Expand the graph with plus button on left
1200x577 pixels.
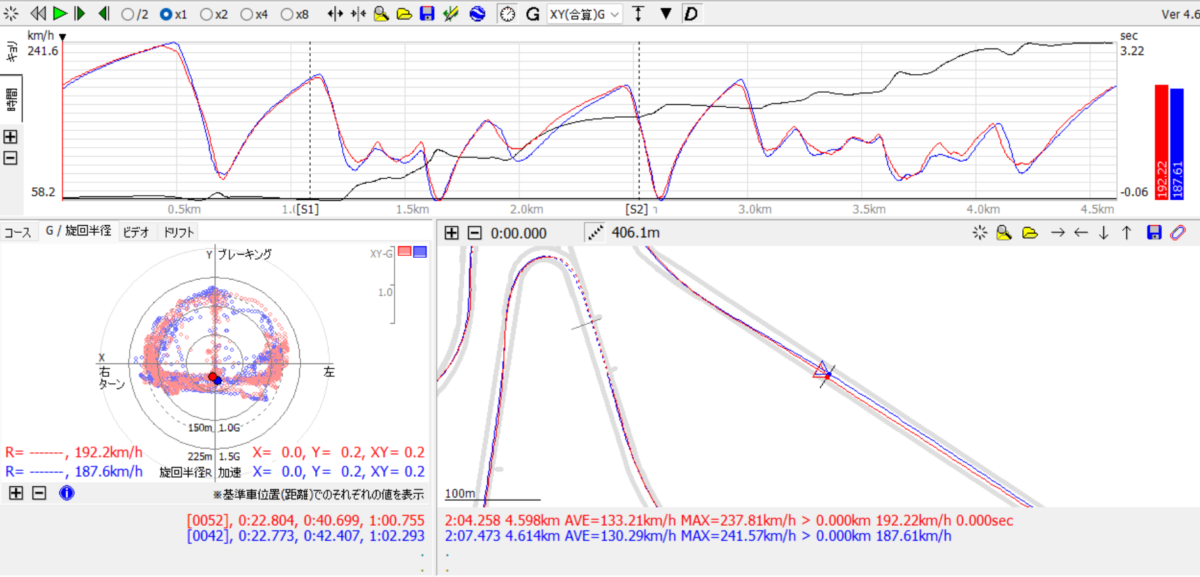pos(11,137)
